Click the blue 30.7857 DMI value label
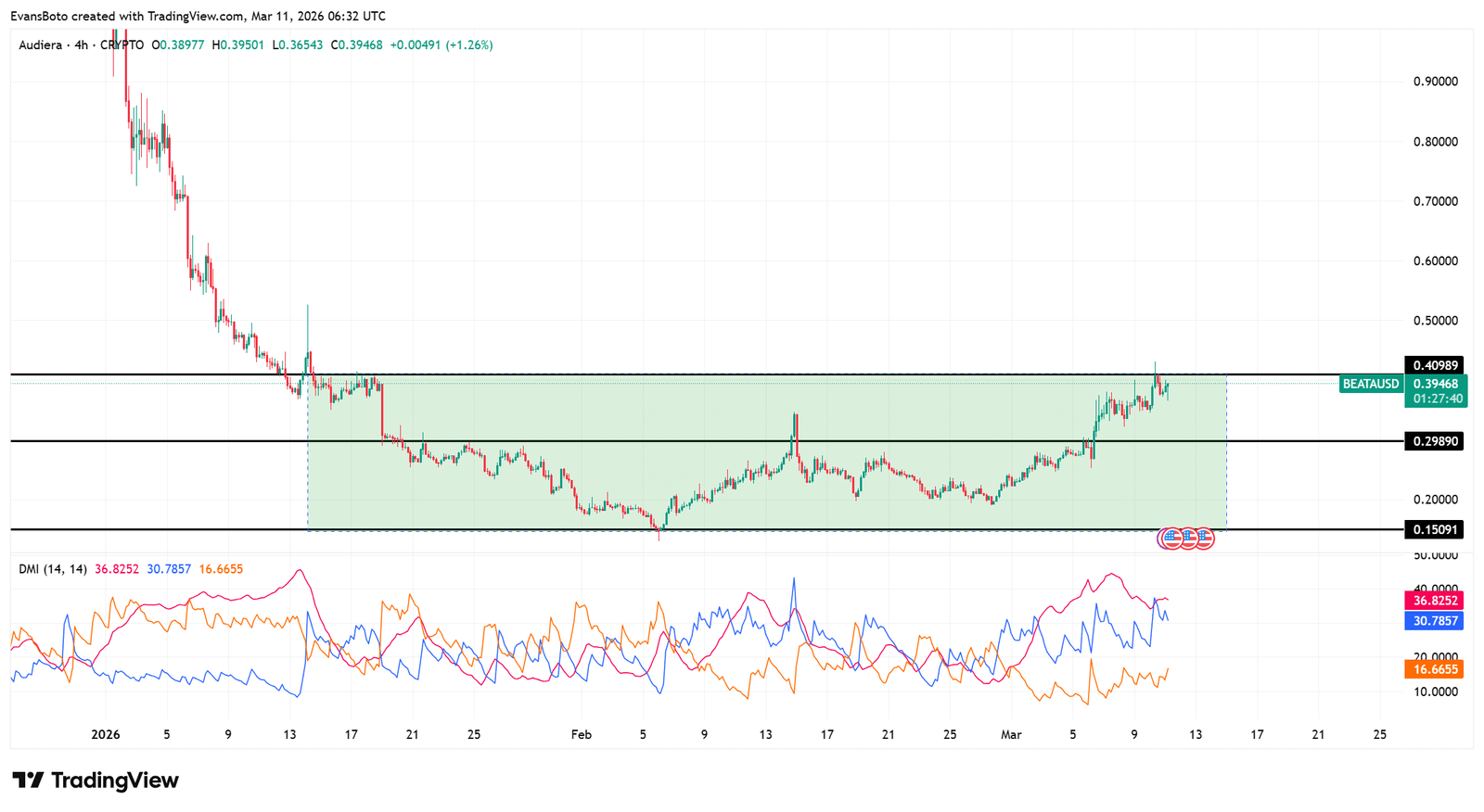 click(x=1435, y=621)
